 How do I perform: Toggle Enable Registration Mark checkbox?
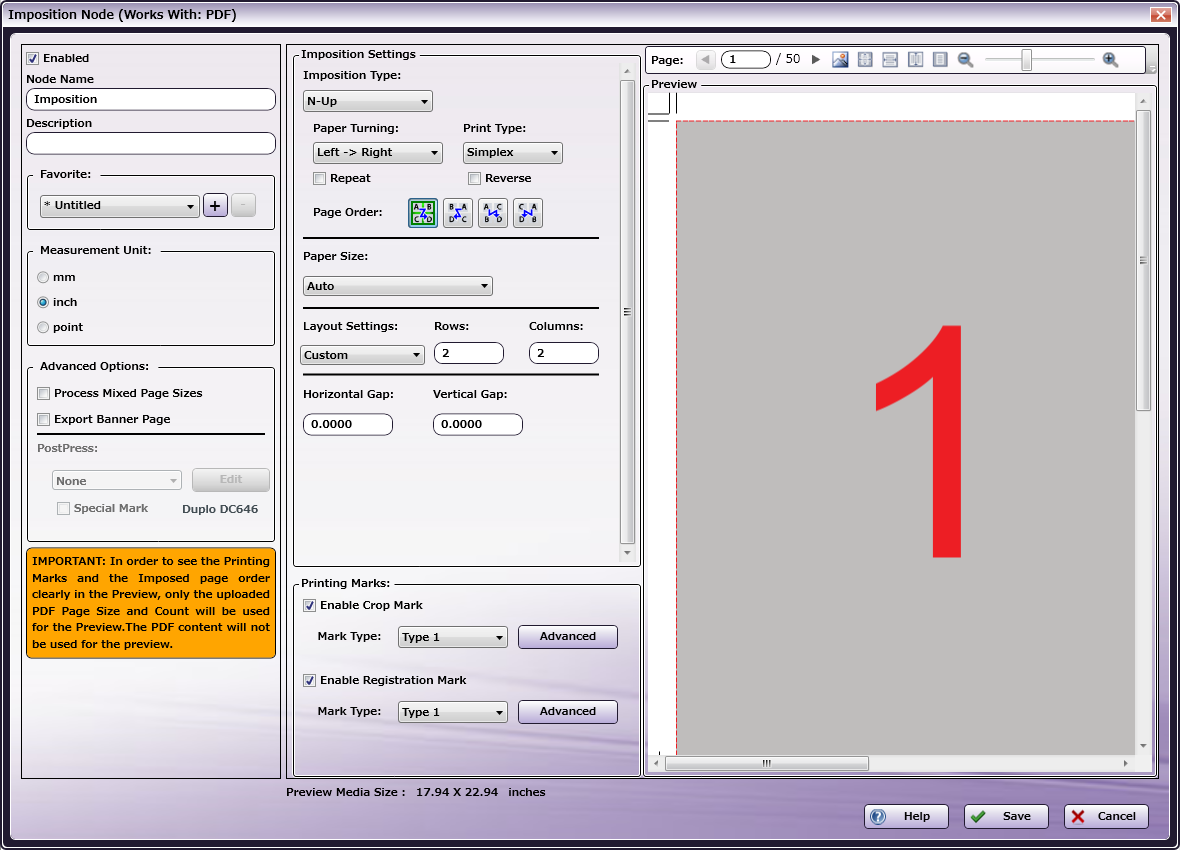tap(309, 681)
